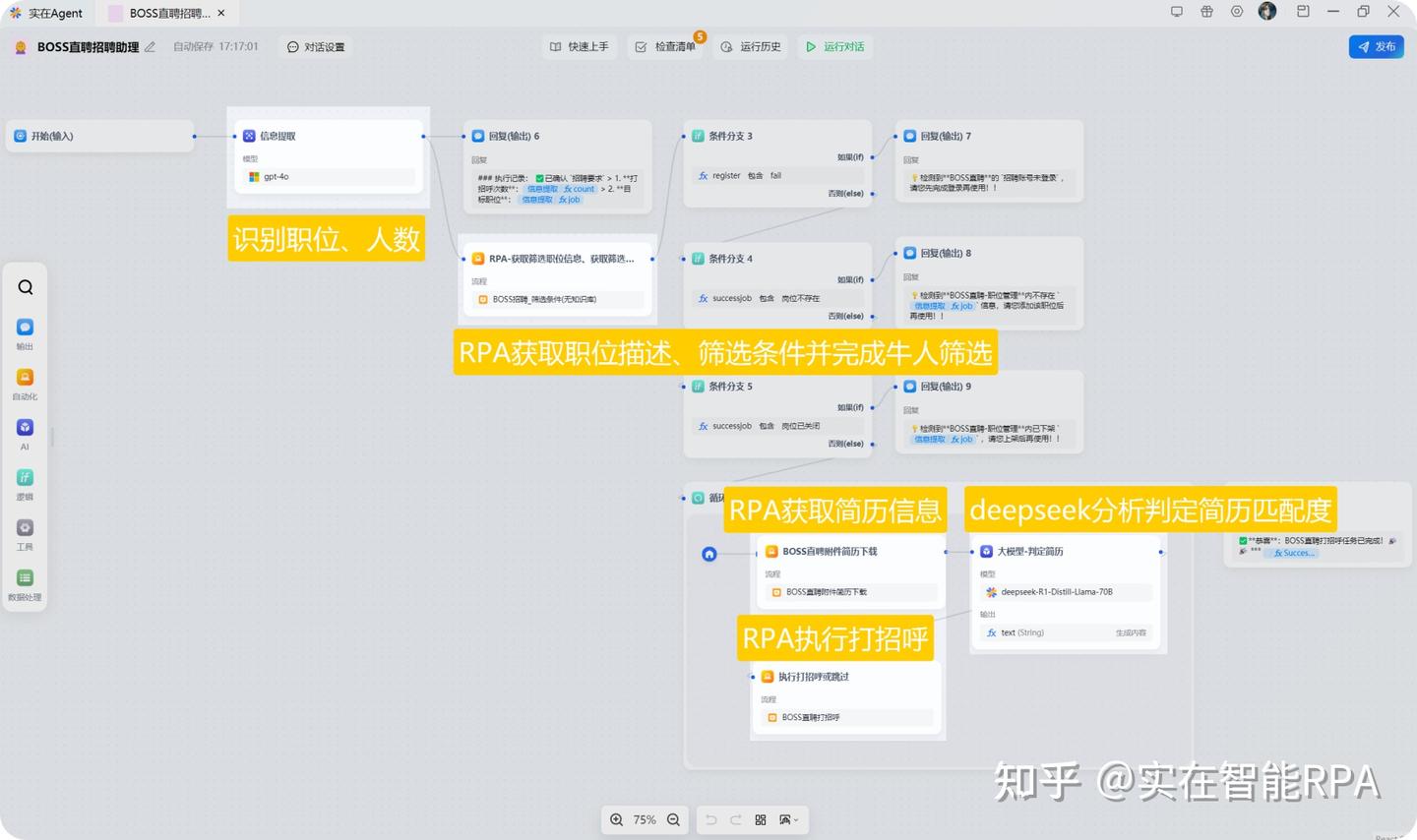Switch to the 实在Agent home tab

click(x=46, y=13)
